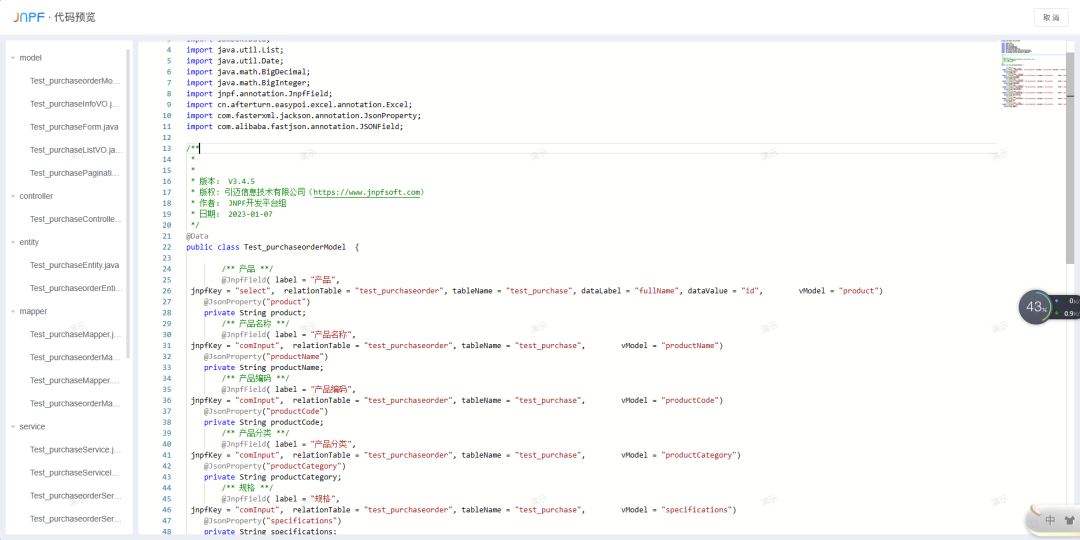The image size is (1080, 540).
Task: Click line number 13 in the gutter
Action: (x=166, y=148)
